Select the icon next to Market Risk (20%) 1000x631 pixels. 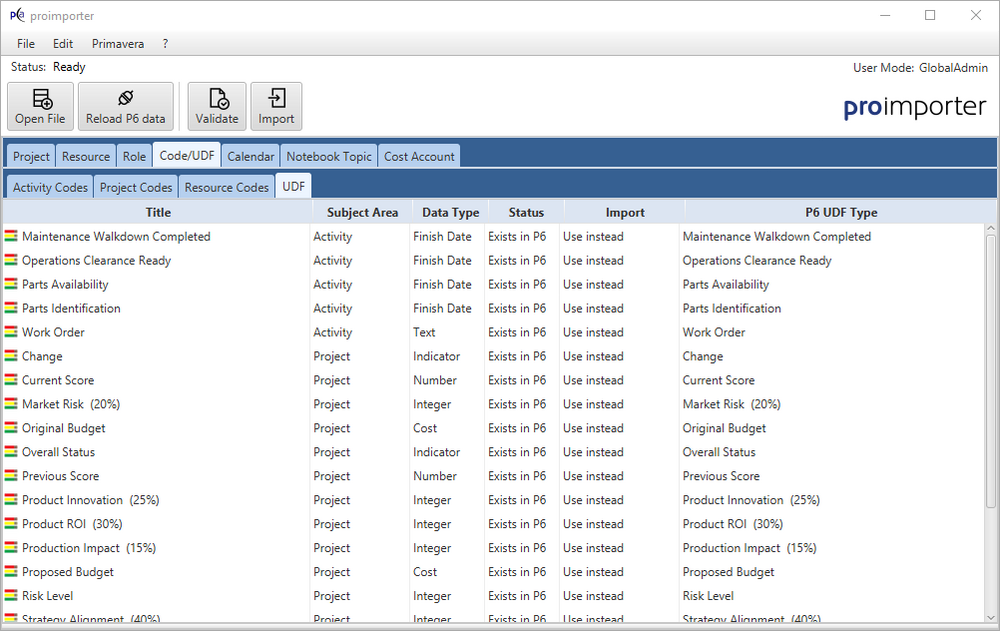(x=11, y=404)
